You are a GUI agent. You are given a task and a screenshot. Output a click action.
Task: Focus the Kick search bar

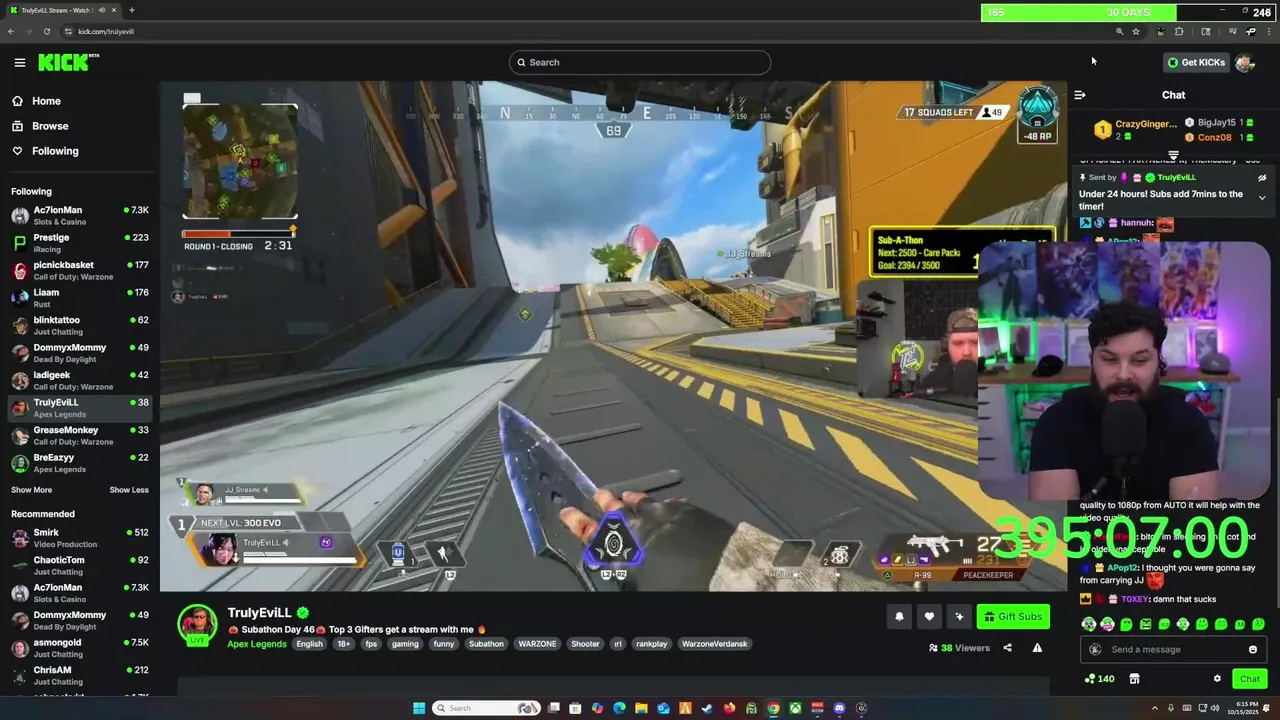coord(640,62)
